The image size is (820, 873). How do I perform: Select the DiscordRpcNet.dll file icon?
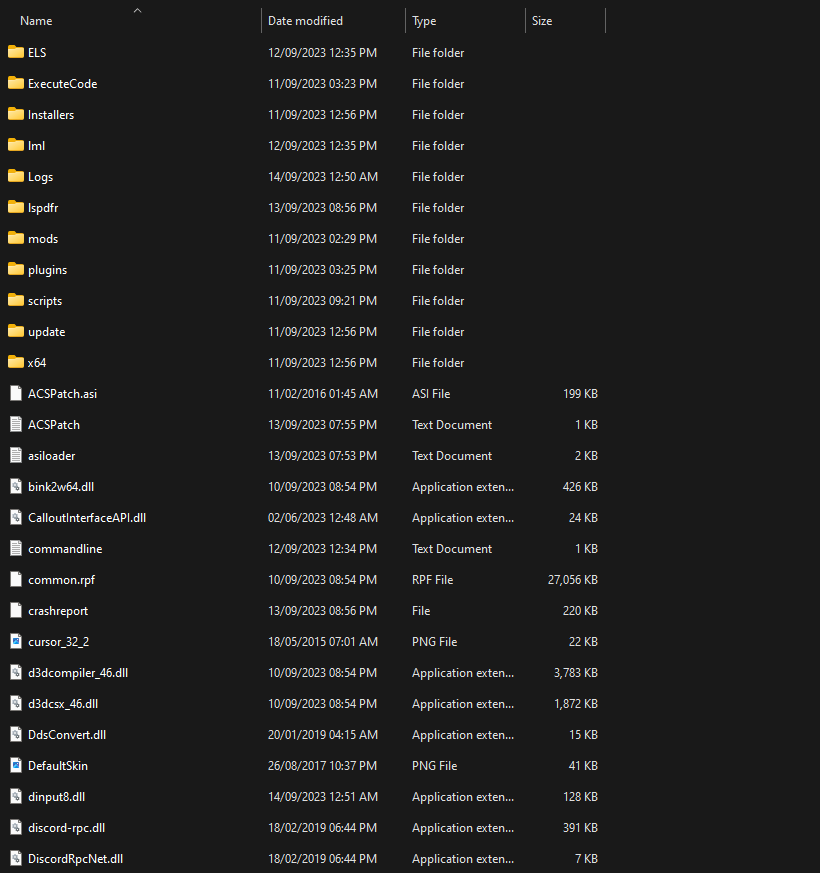[x=16, y=859]
